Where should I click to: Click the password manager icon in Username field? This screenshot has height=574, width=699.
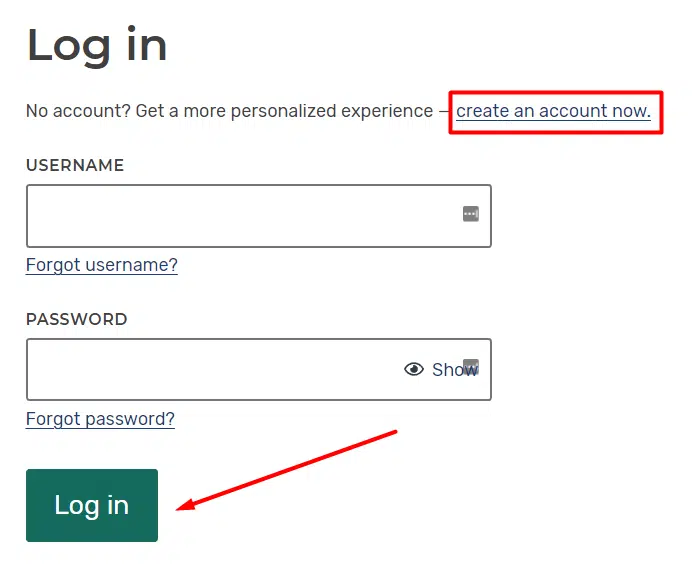(x=471, y=213)
